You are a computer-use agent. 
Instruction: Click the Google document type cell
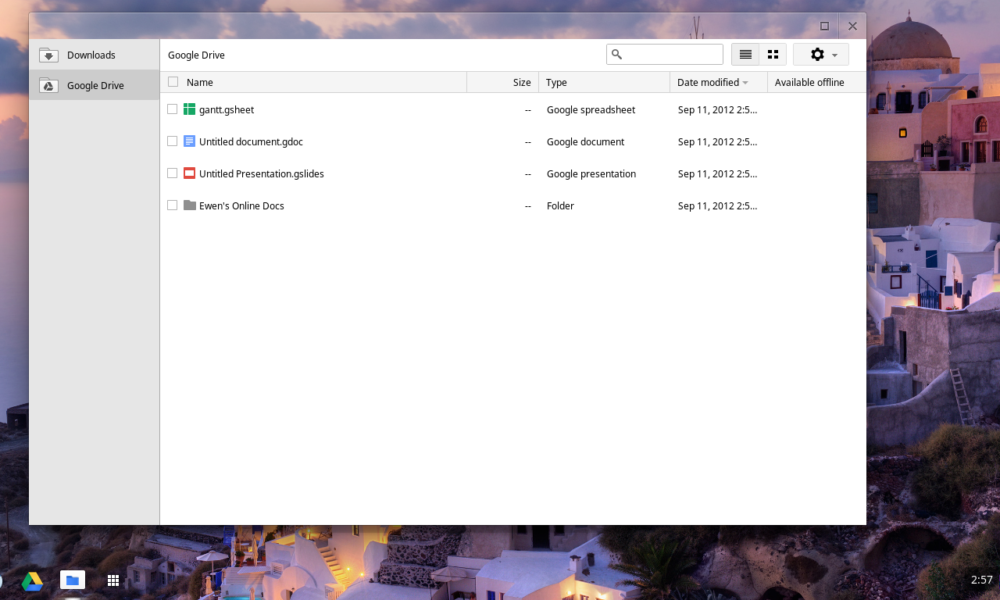(x=585, y=142)
